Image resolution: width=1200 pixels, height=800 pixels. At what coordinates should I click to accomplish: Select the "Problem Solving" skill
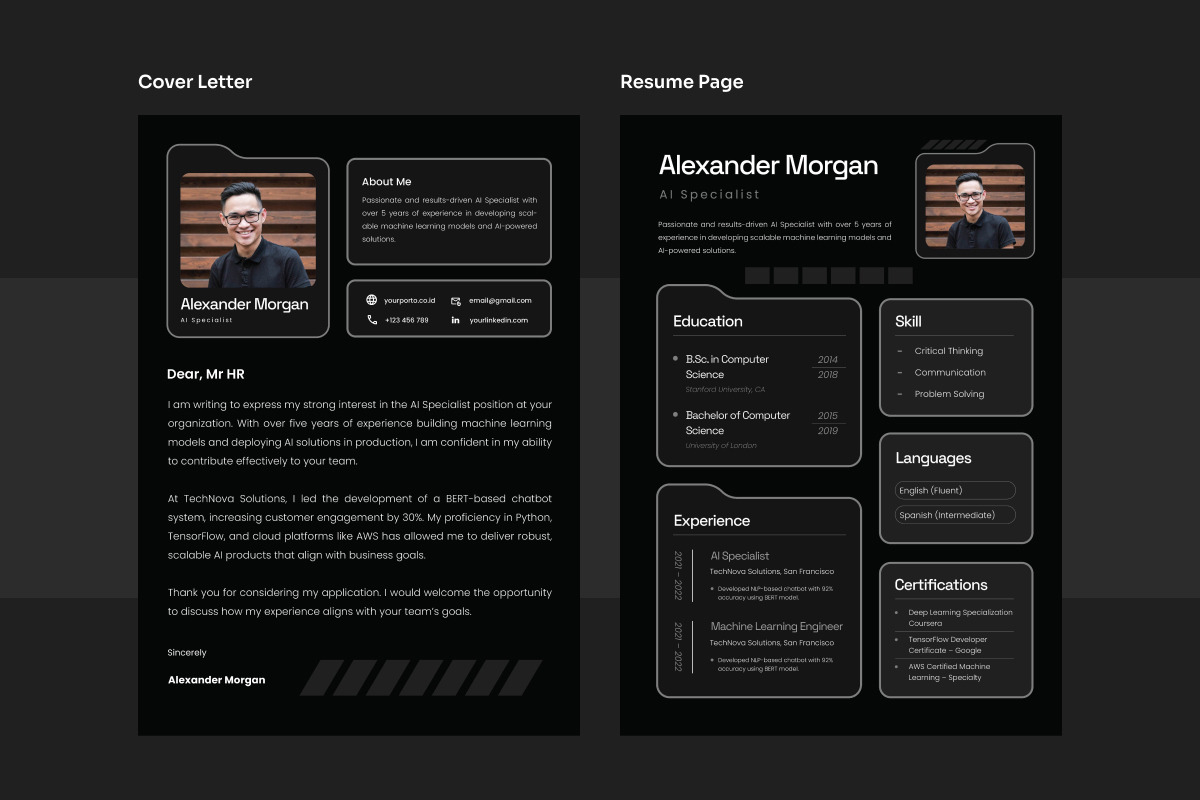(949, 394)
